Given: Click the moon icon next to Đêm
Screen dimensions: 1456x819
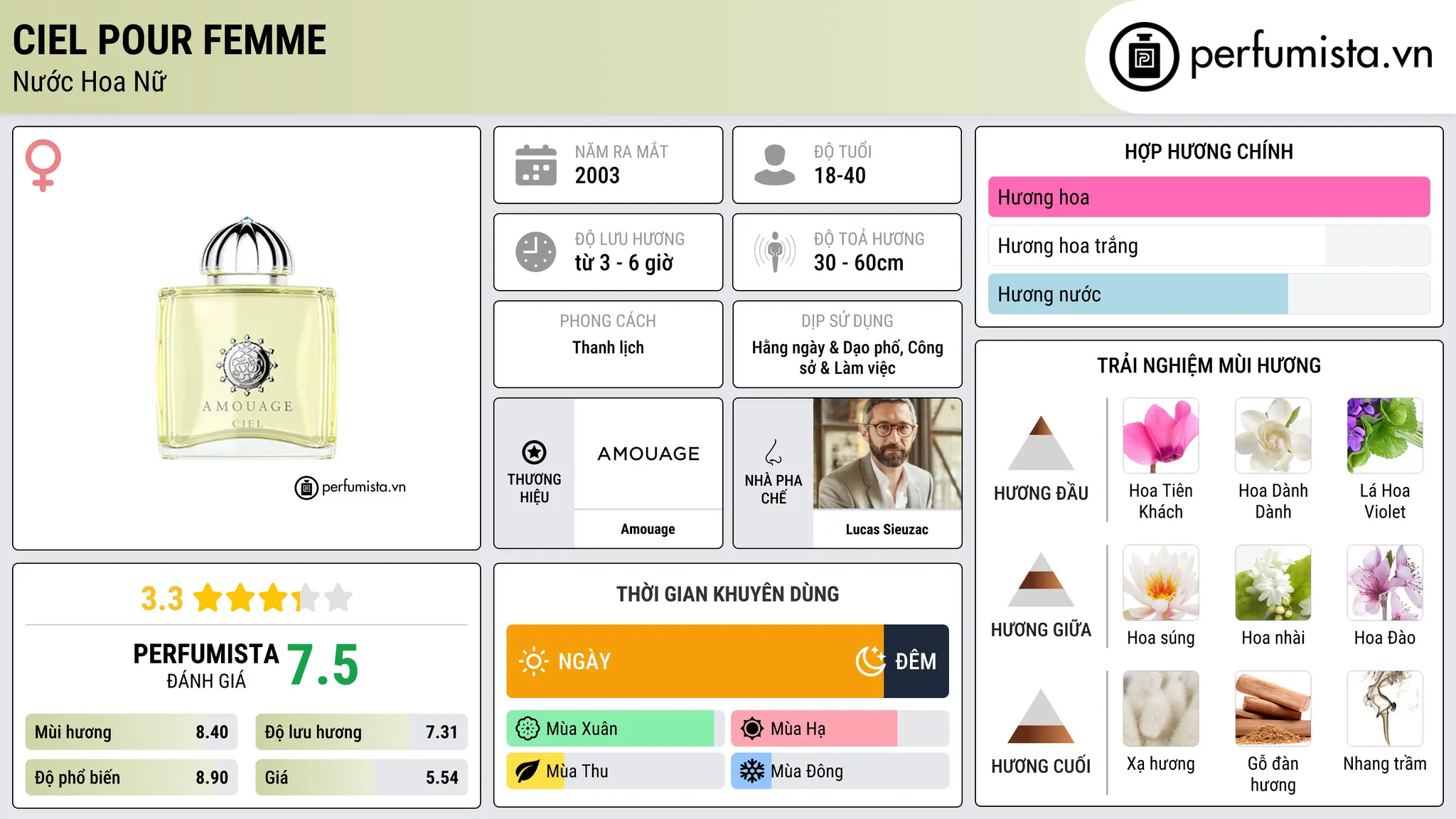Looking at the screenshot, I should (x=871, y=661).
